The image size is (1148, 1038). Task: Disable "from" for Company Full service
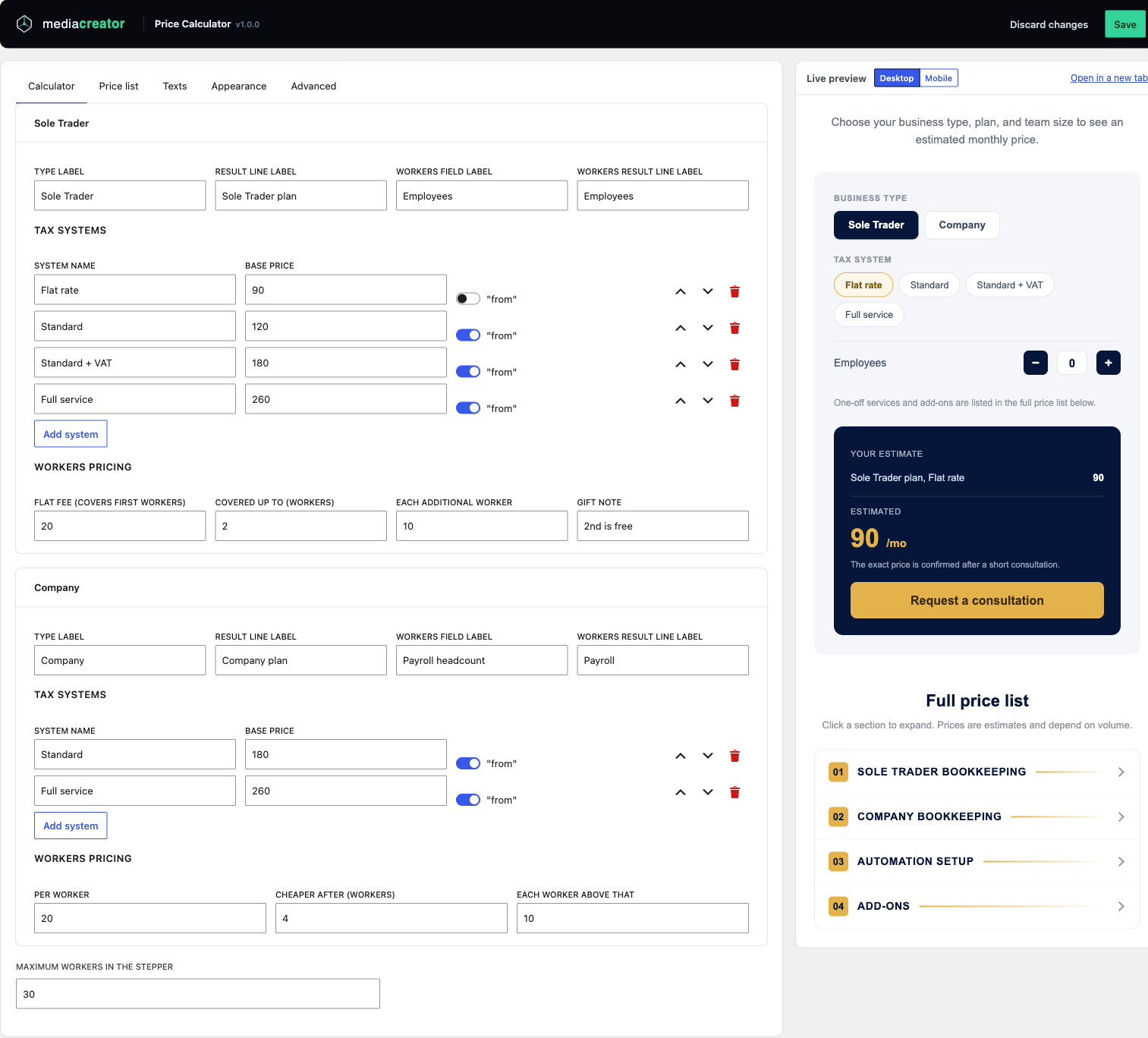point(468,800)
